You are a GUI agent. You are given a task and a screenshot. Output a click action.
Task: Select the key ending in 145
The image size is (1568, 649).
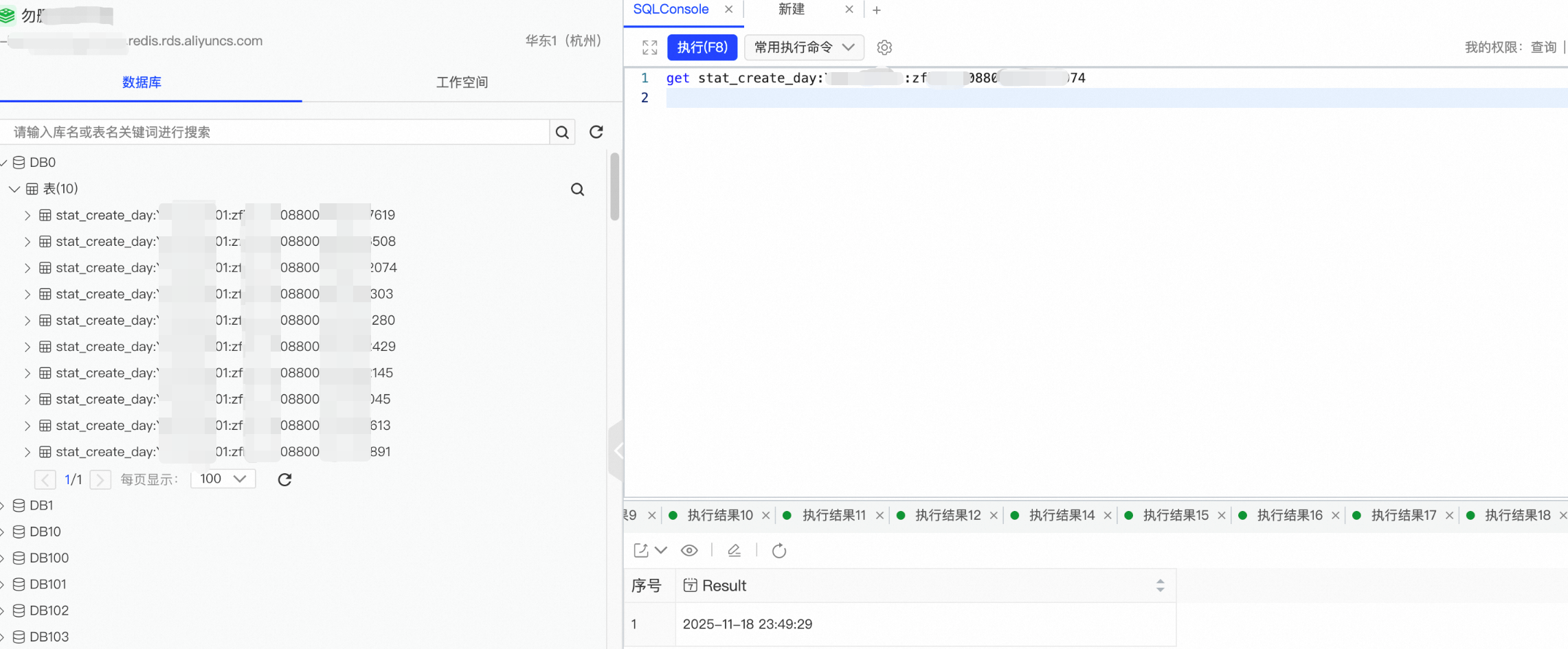[225, 373]
